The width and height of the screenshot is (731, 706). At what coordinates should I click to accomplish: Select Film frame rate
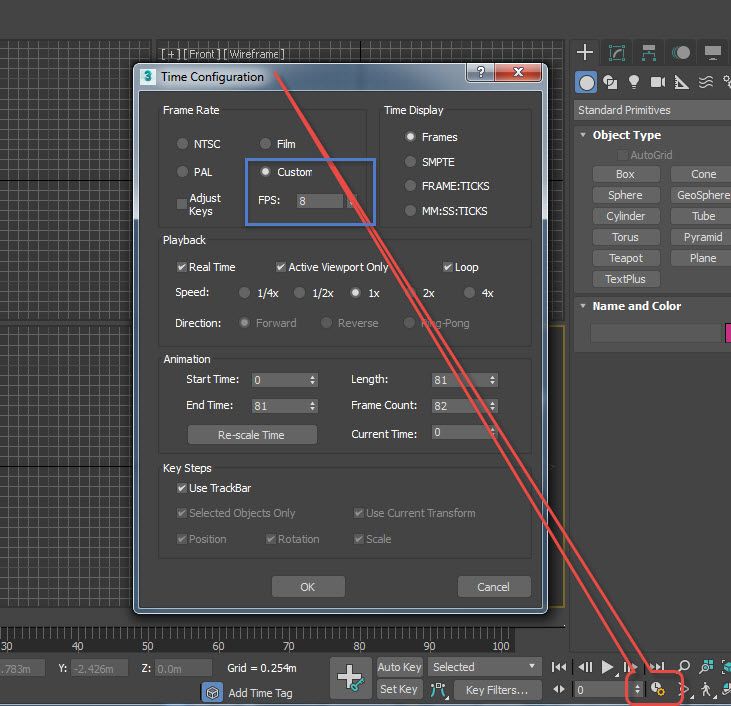265,144
